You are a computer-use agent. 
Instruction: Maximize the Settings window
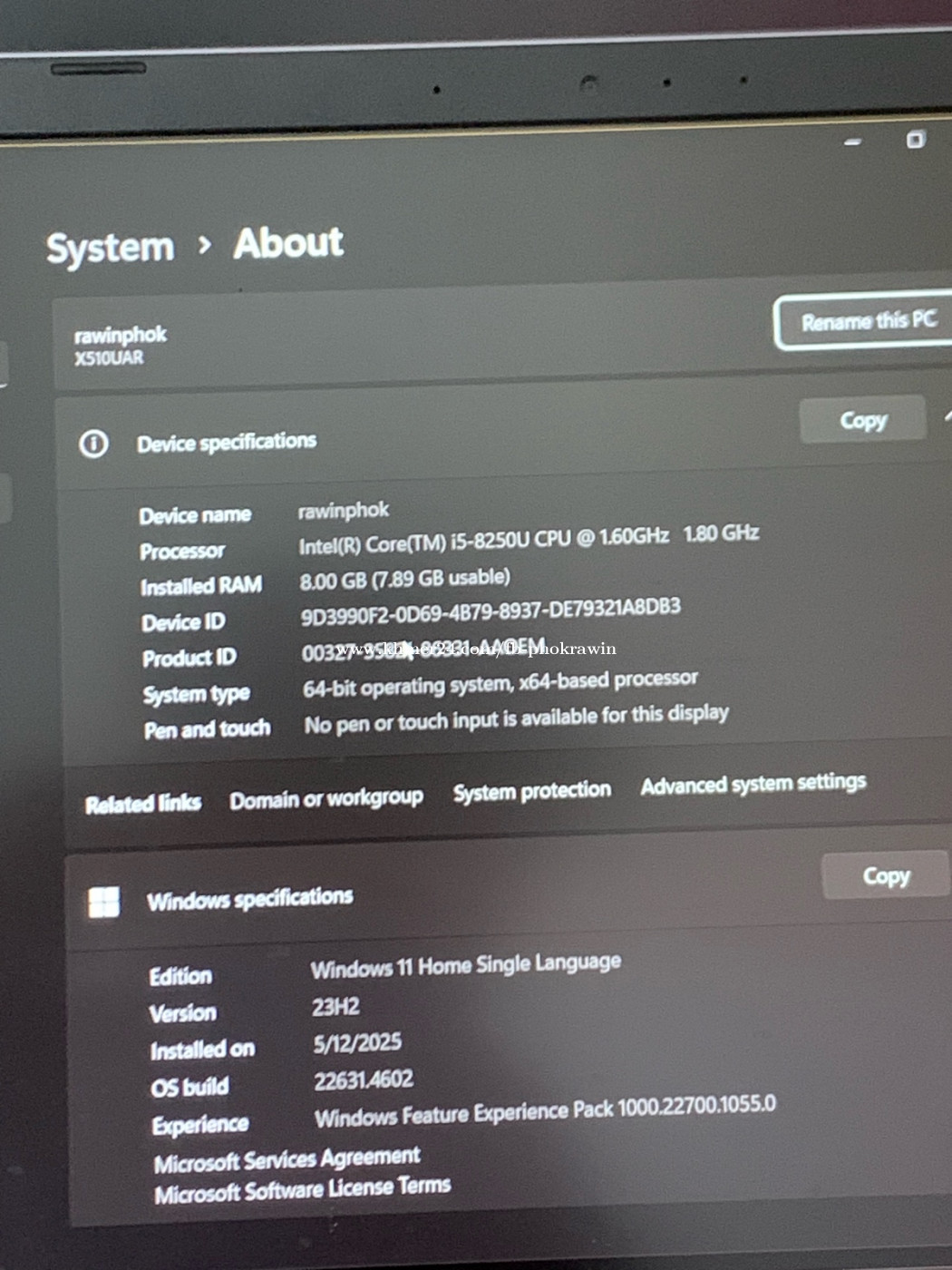pos(916,139)
